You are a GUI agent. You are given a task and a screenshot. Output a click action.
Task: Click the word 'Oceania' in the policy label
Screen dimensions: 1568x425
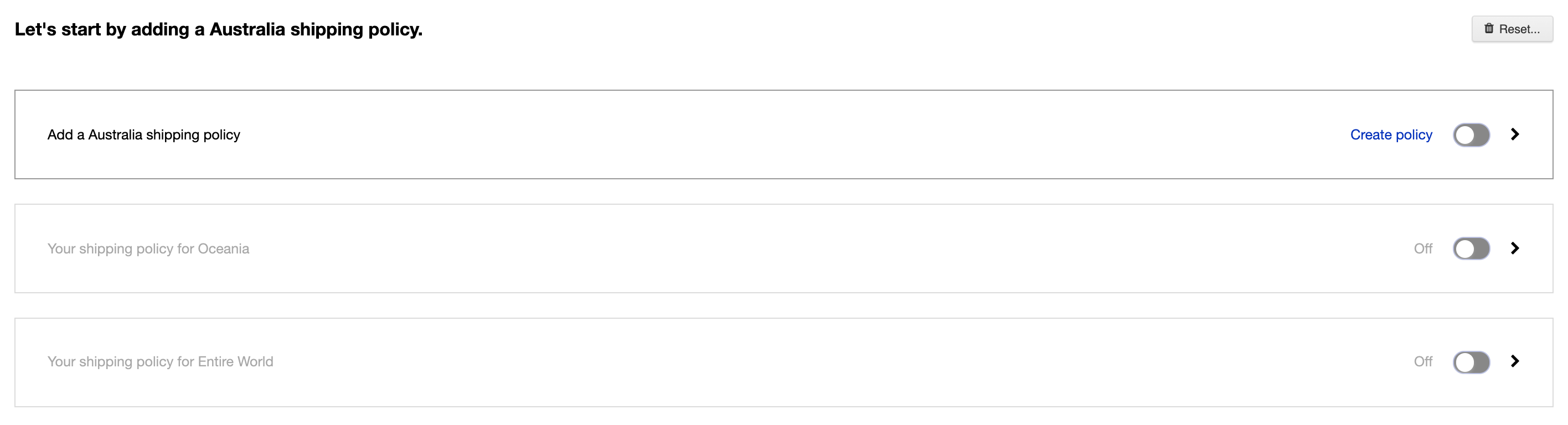point(223,248)
